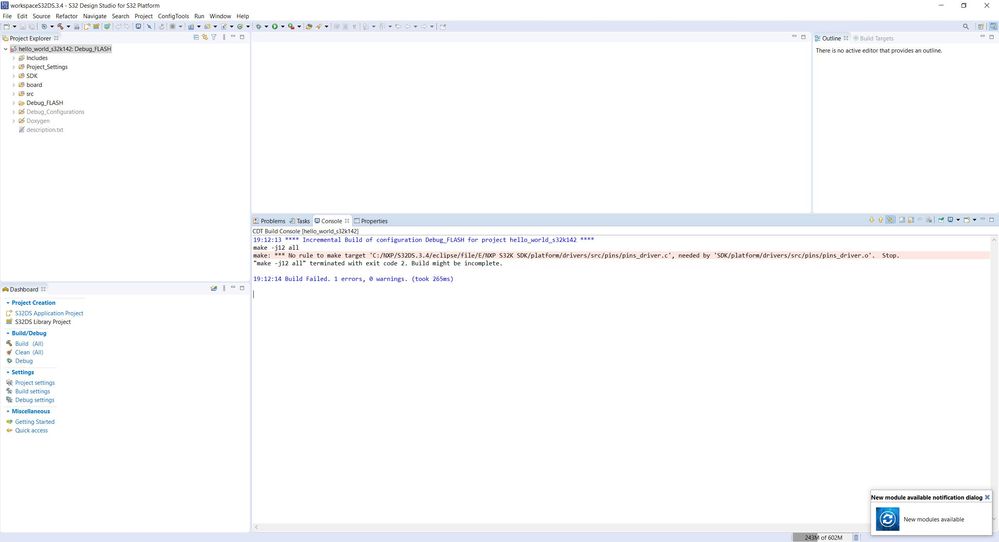Collapse the Project Creation section
The width and height of the screenshot is (999, 542).
(x=8, y=303)
